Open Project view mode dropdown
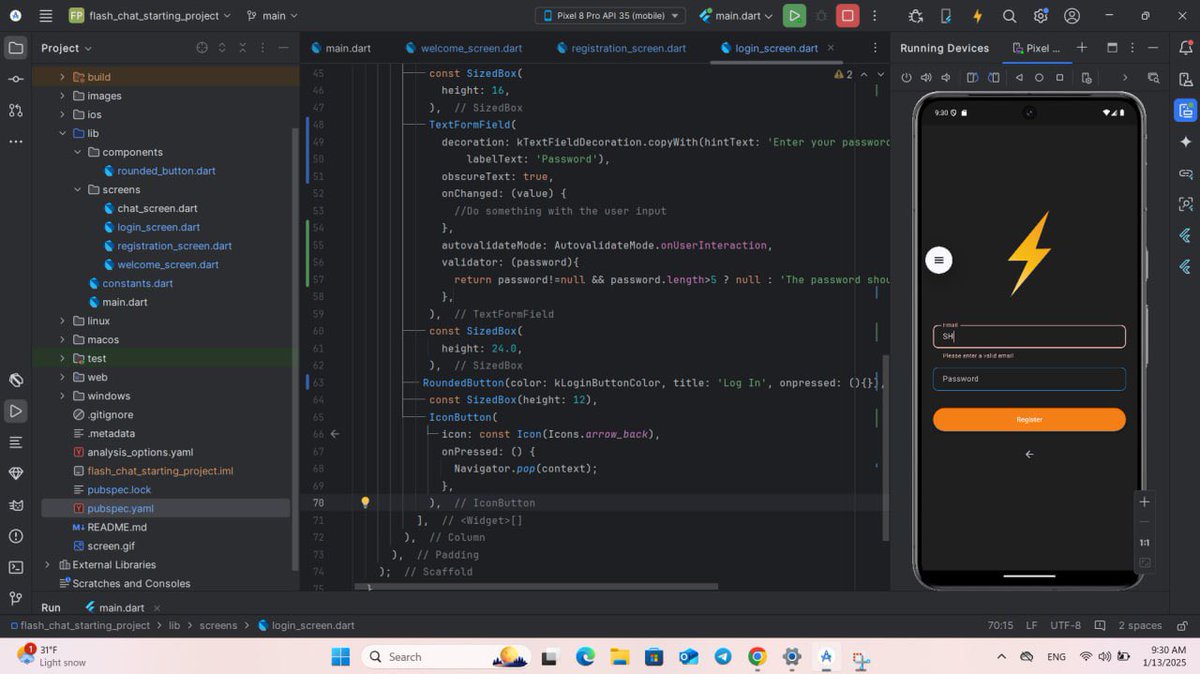1200x674 pixels. click(66, 48)
